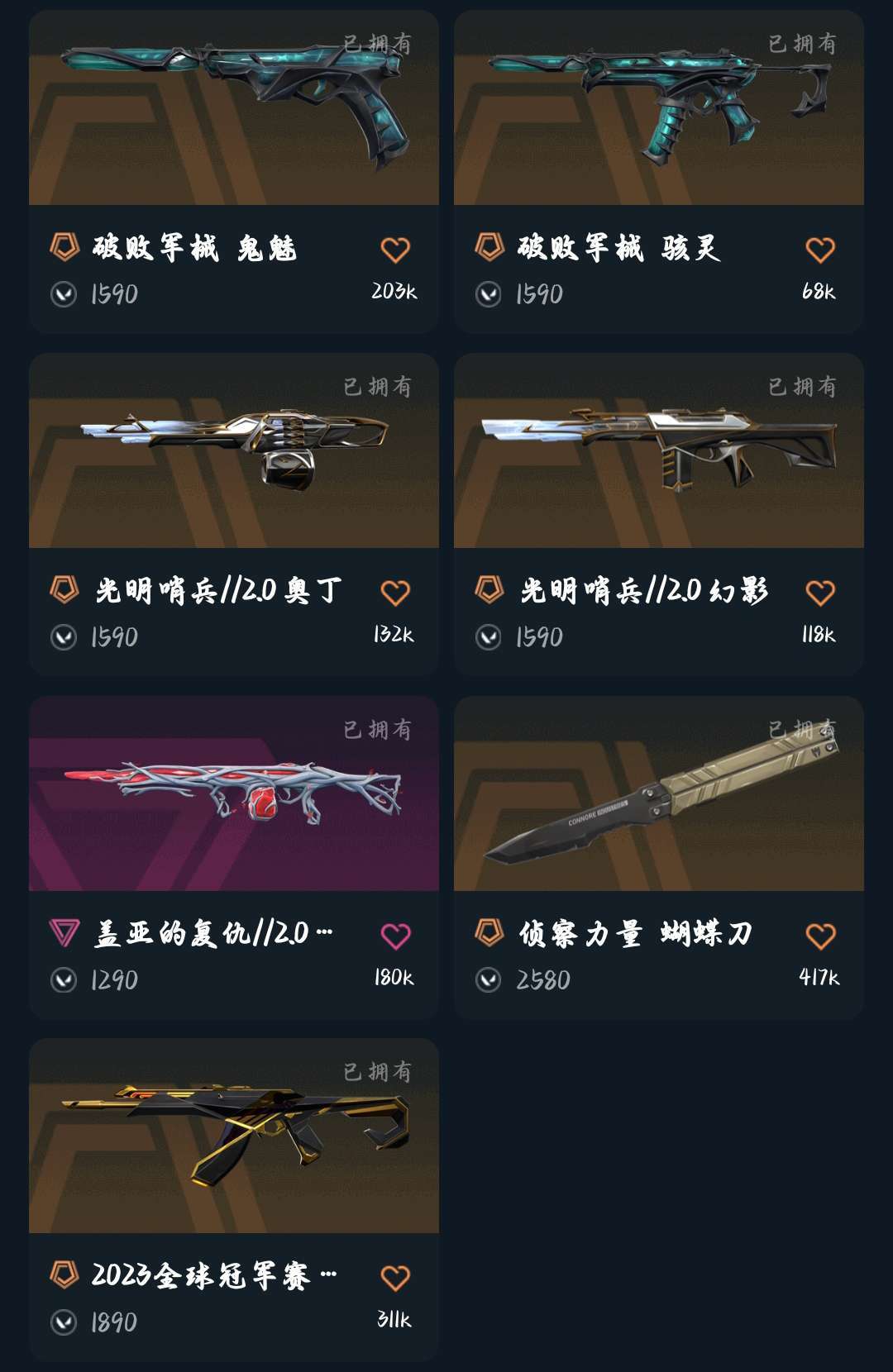Viewport: 893px width, 1372px height.
Task: Click the orange tier badge beside 破败军械 鬼魅
Action: coord(64,246)
